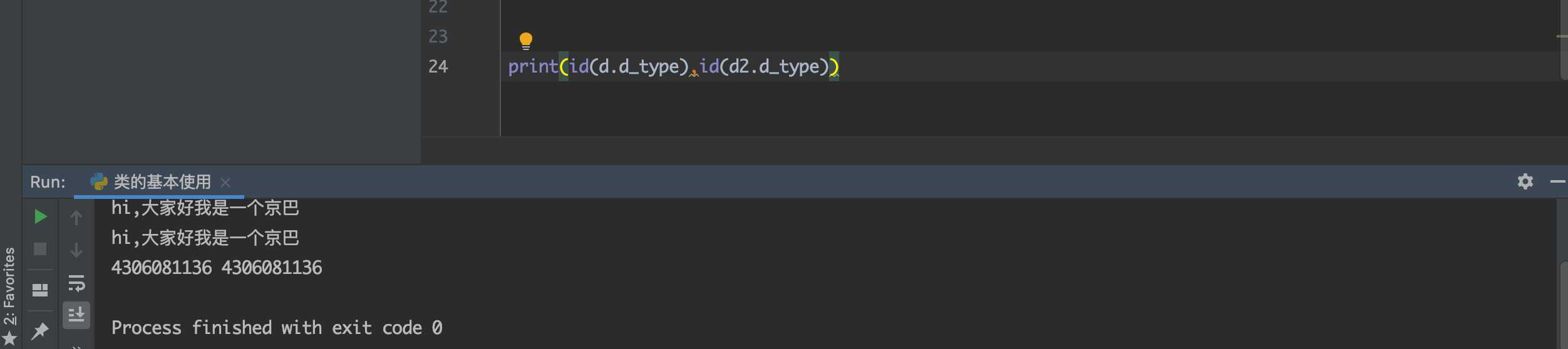Click the restore layout icon

(40, 290)
